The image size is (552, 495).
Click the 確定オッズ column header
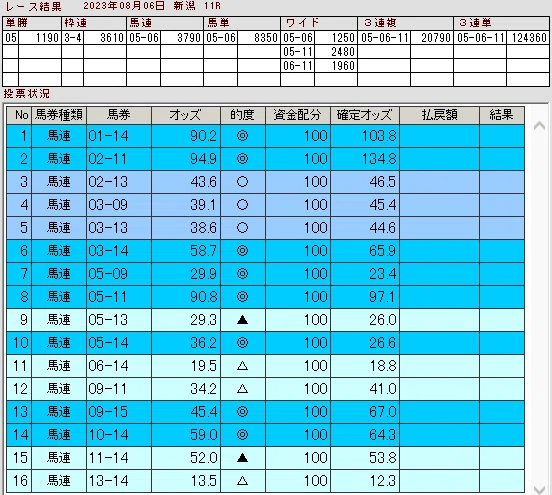[365, 115]
